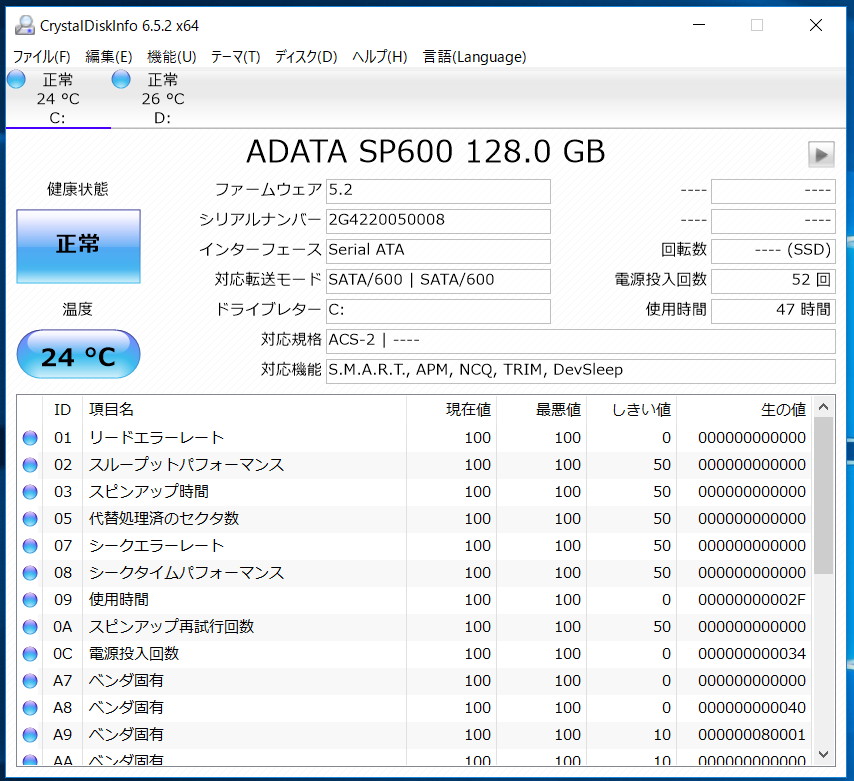The image size is (854, 781).
Task: Click the blue status dot for ID 05
Action: pos(30,519)
